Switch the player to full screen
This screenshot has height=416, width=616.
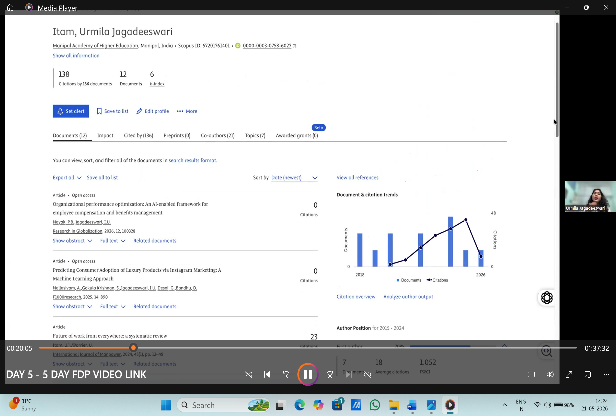pos(569,375)
